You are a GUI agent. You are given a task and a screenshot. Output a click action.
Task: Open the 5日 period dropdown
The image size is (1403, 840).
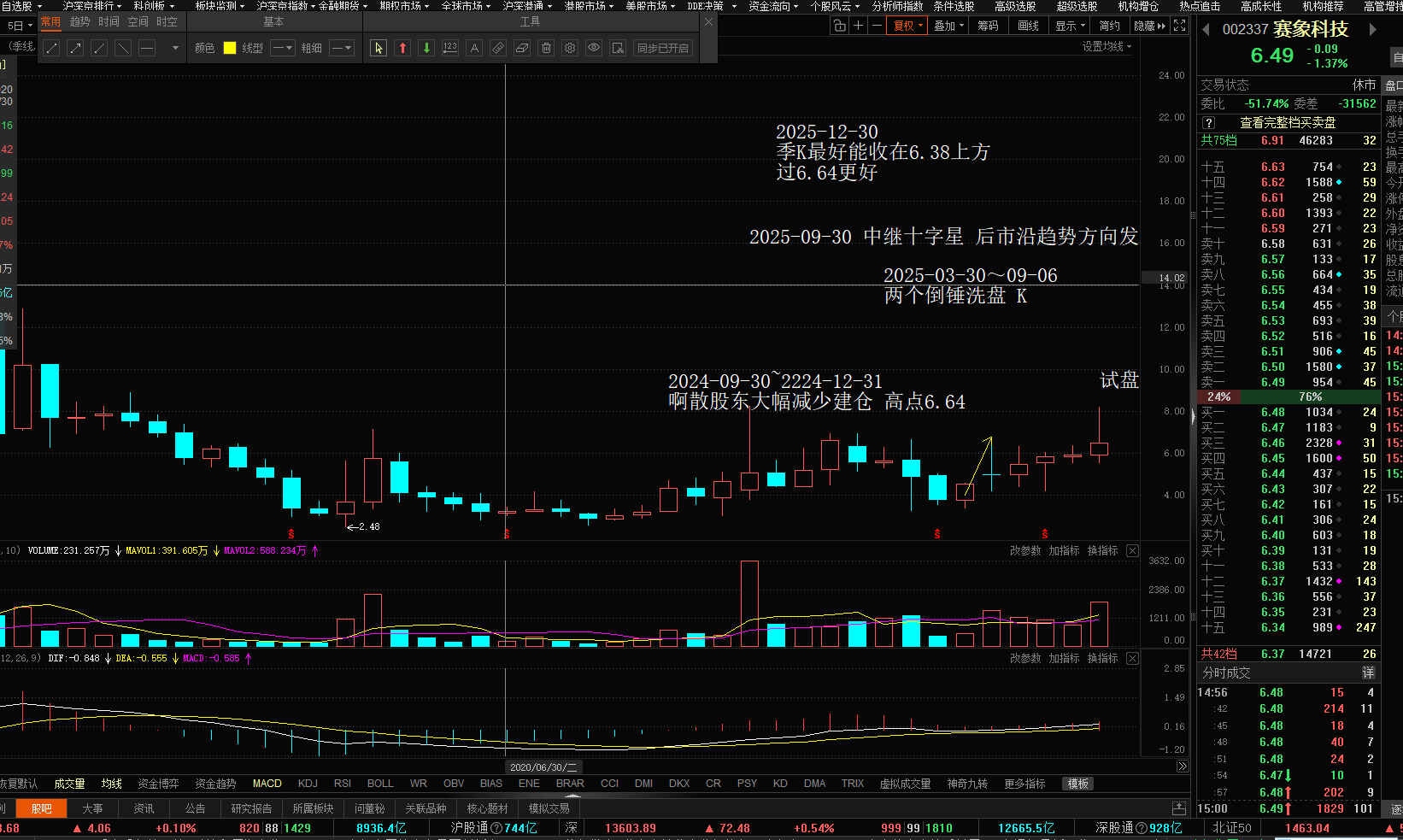click(x=19, y=26)
